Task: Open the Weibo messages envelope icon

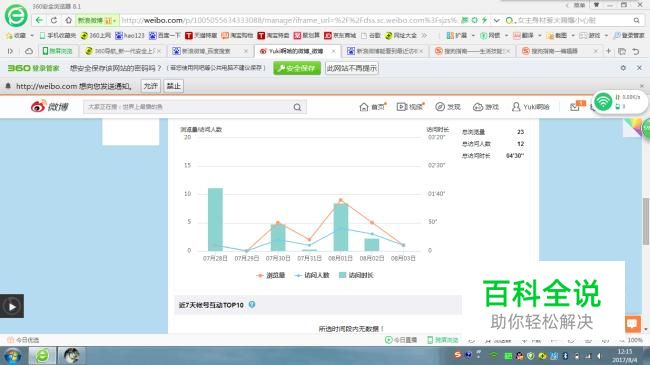Action: pos(575,107)
